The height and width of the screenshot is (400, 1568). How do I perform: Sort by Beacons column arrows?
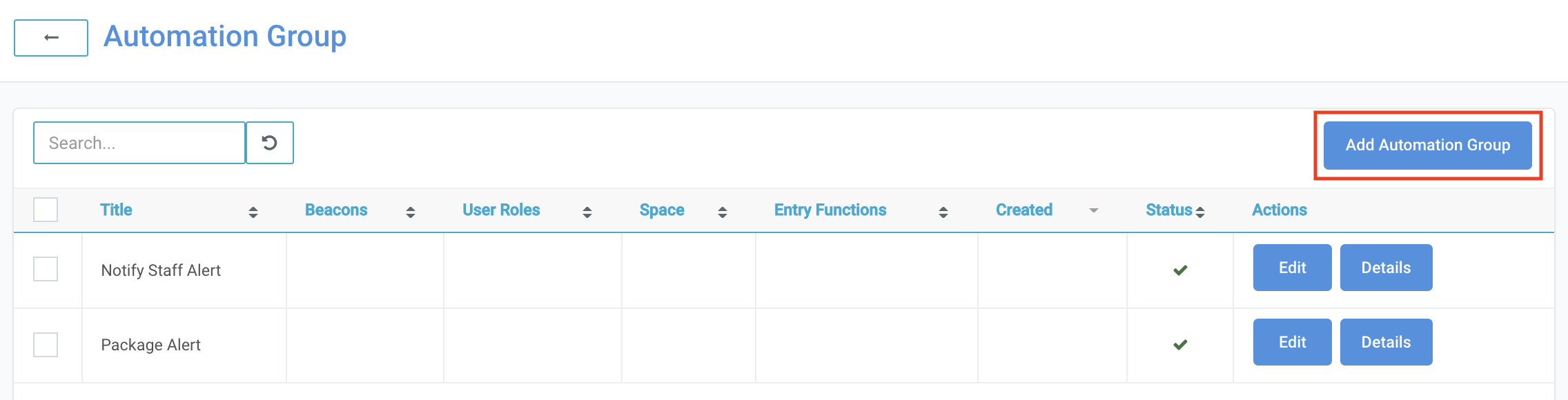click(411, 212)
